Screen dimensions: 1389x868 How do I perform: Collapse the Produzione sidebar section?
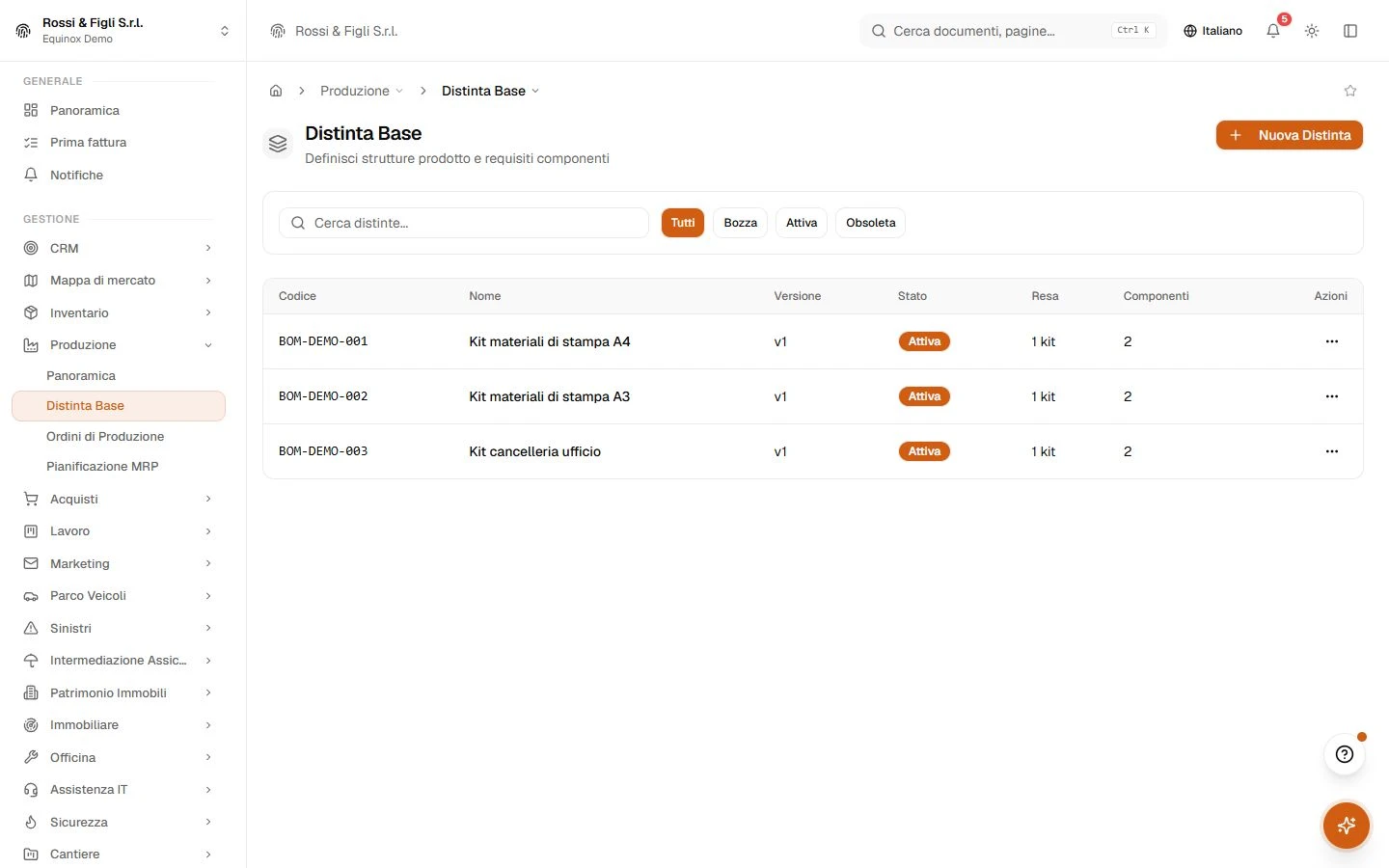pos(118,345)
